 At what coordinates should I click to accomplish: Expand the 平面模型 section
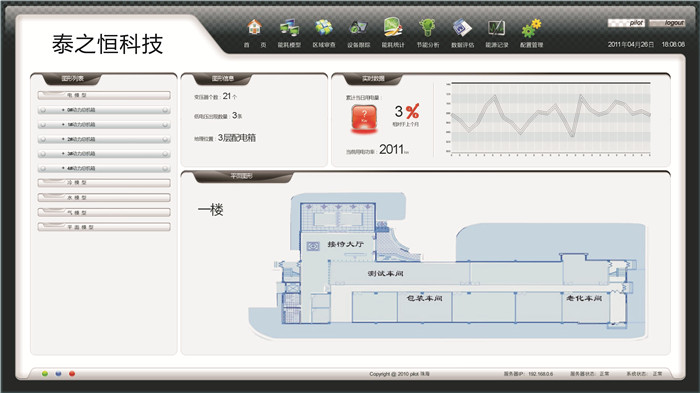tap(104, 227)
